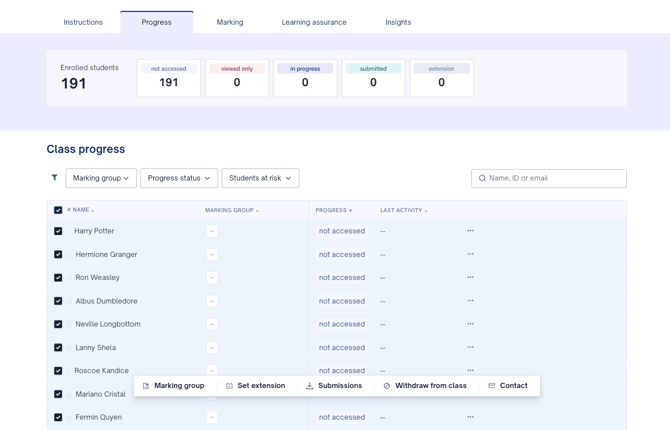Image resolution: width=670 pixels, height=430 pixels.
Task: Open more options for Neville Longbottom
Action: pyautogui.click(x=470, y=324)
